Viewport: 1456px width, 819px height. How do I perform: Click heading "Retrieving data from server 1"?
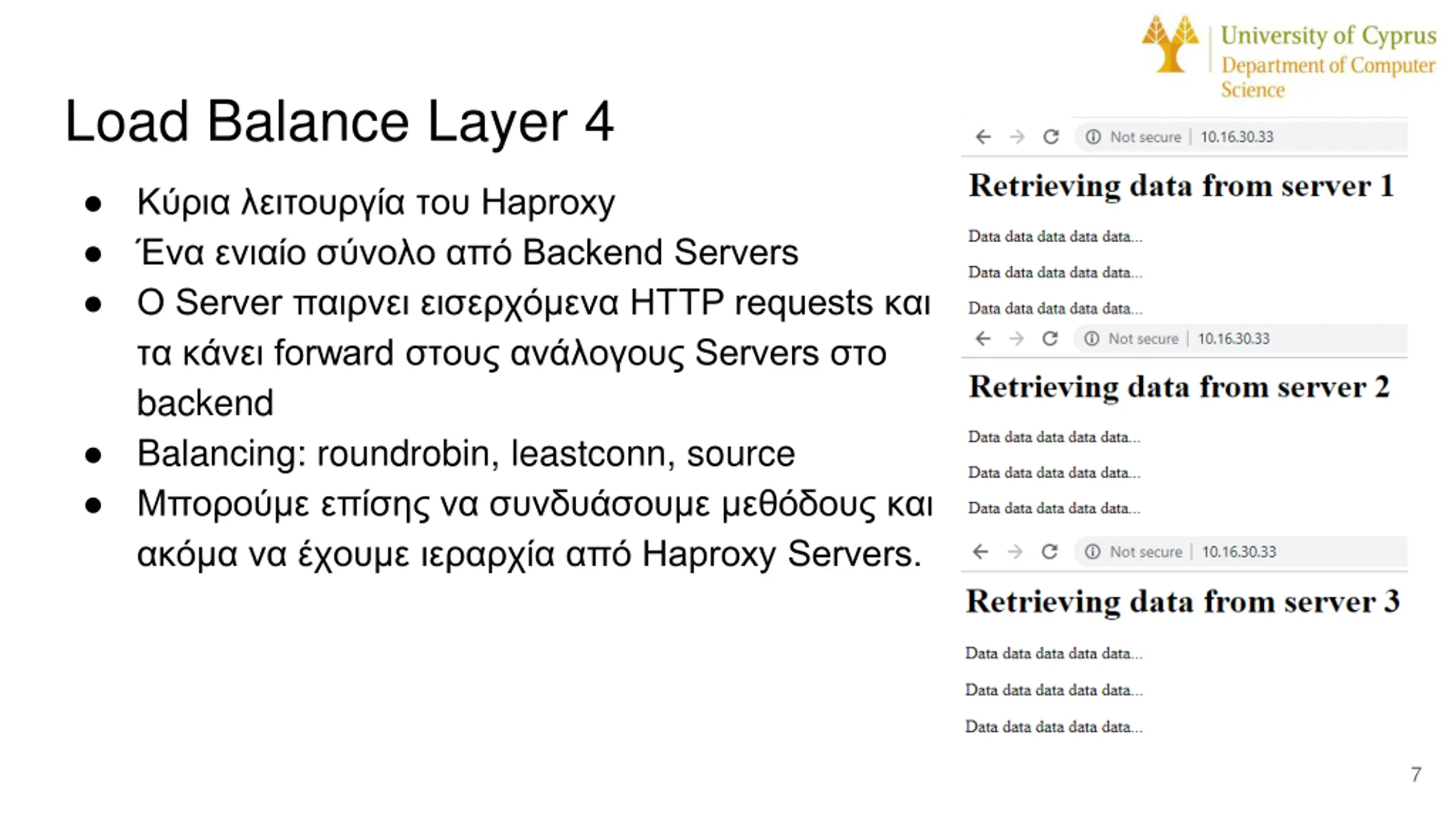pyautogui.click(x=1181, y=187)
